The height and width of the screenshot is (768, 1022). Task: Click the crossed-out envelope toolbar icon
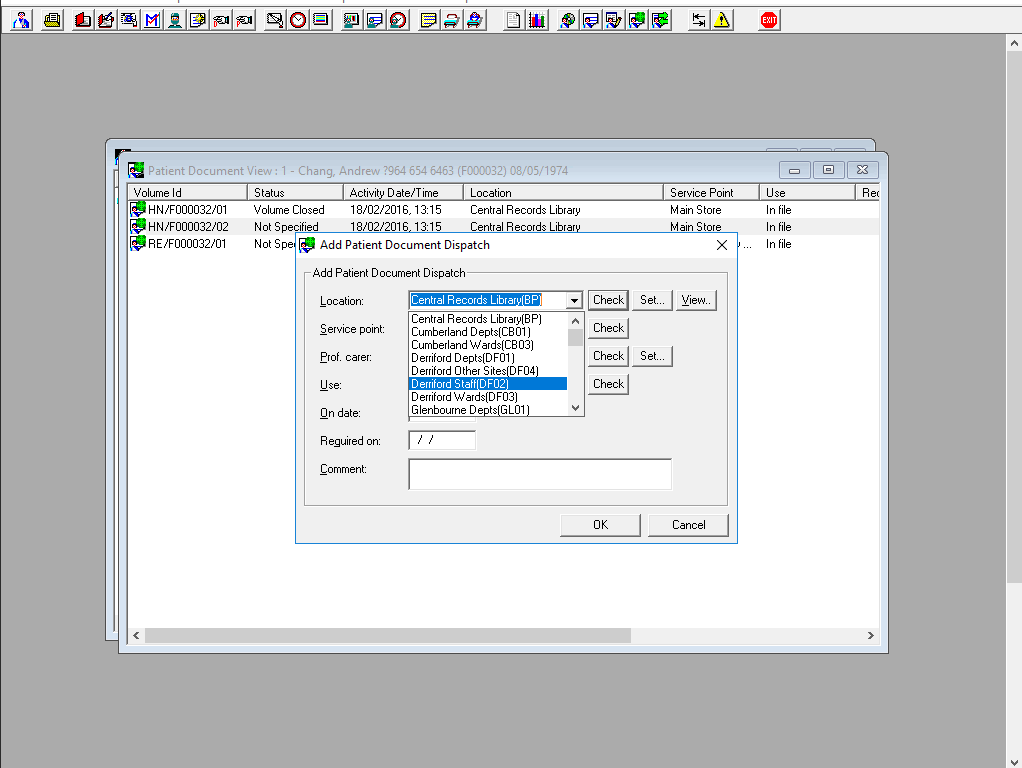click(274, 20)
